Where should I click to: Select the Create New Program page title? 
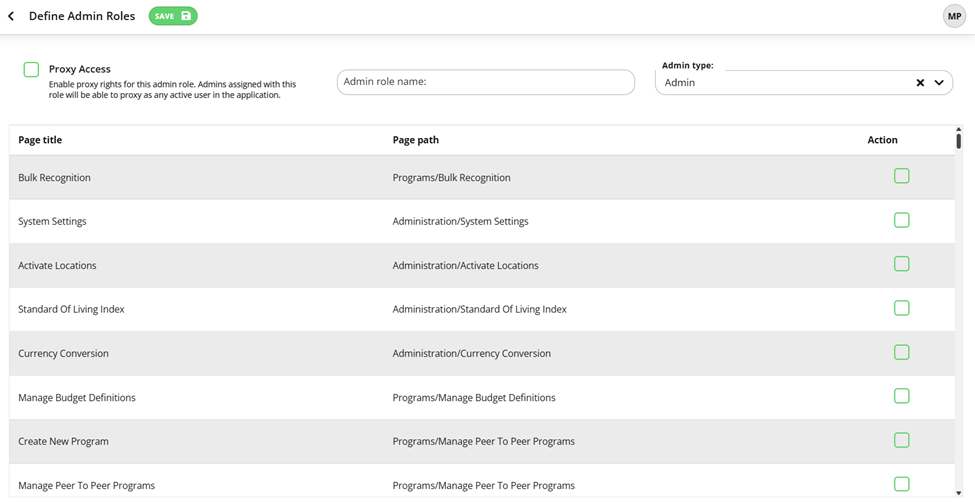coord(63,442)
